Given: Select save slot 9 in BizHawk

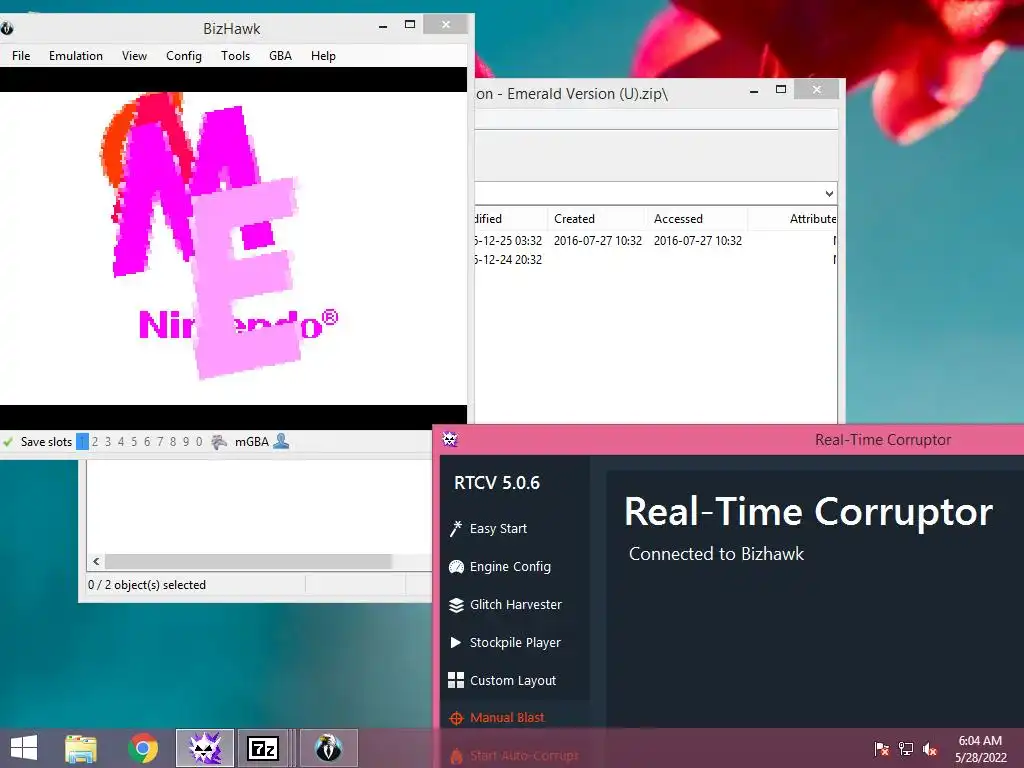Looking at the screenshot, I should point(186,441).
